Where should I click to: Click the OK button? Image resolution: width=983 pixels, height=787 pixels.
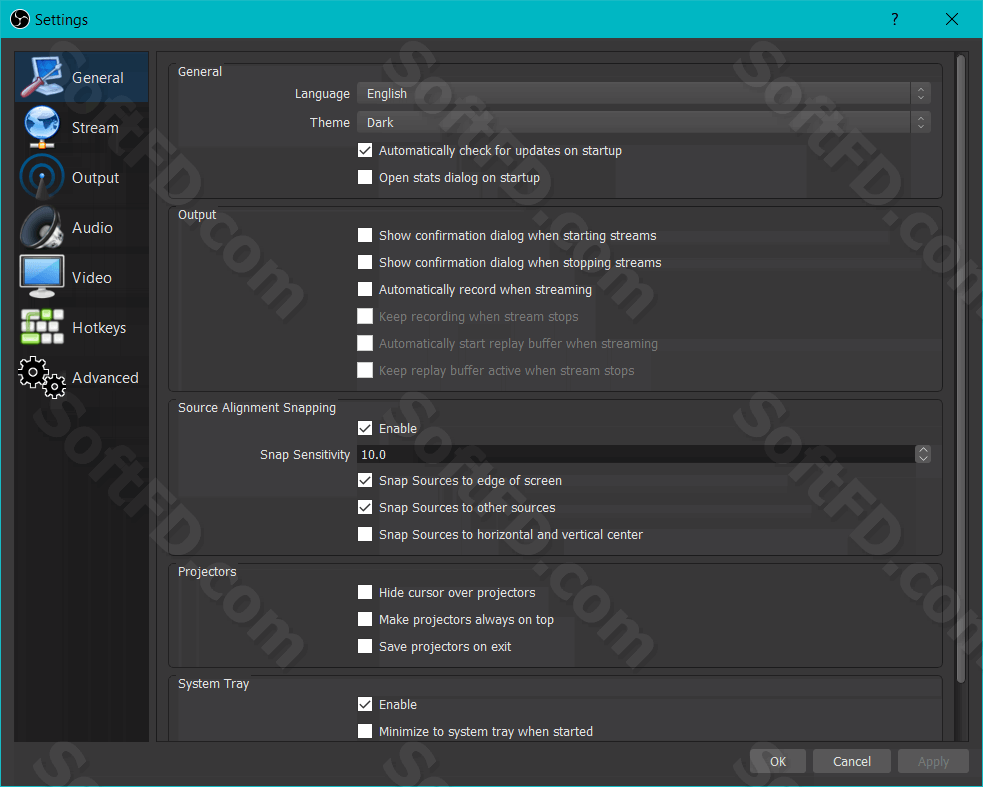pos(778,761)
